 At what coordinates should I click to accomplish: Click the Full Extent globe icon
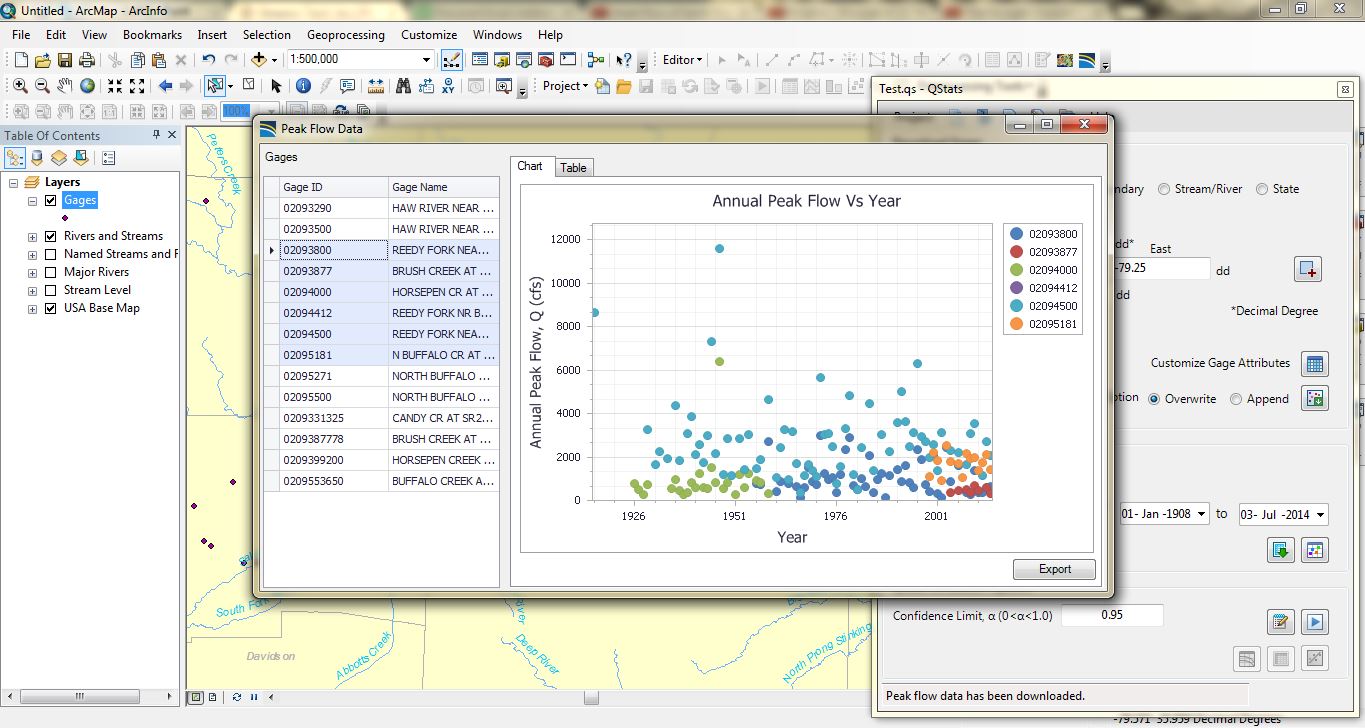(x=88, y=86)
